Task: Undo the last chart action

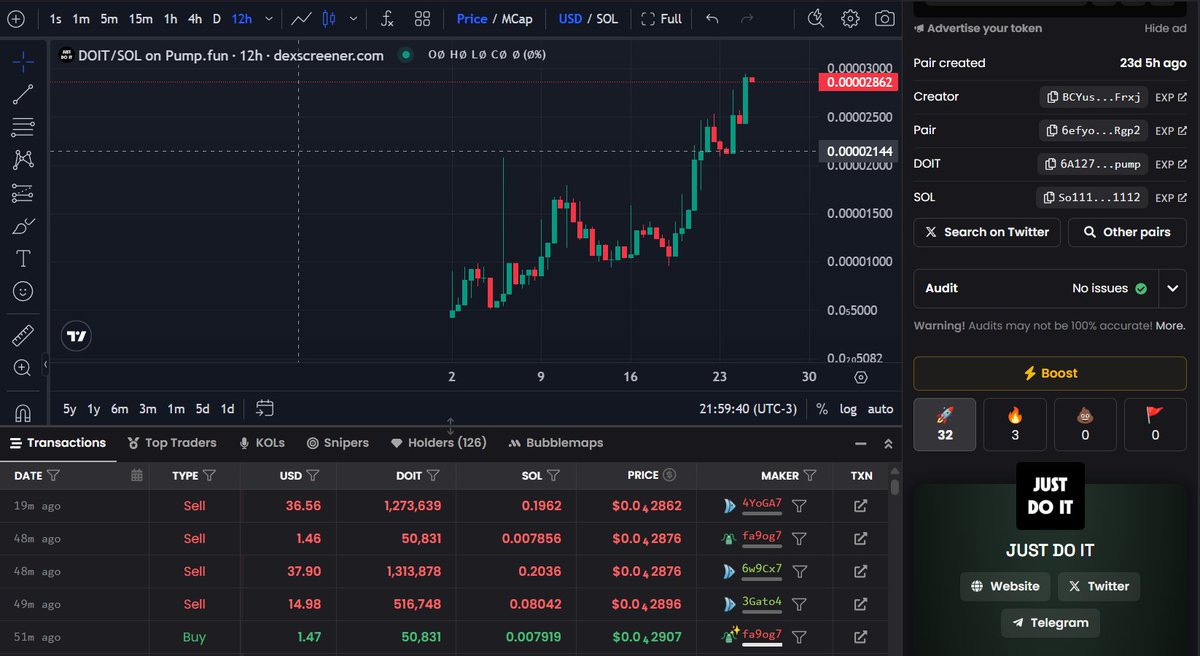Action: pyautogui.click(x=712, y=19)
